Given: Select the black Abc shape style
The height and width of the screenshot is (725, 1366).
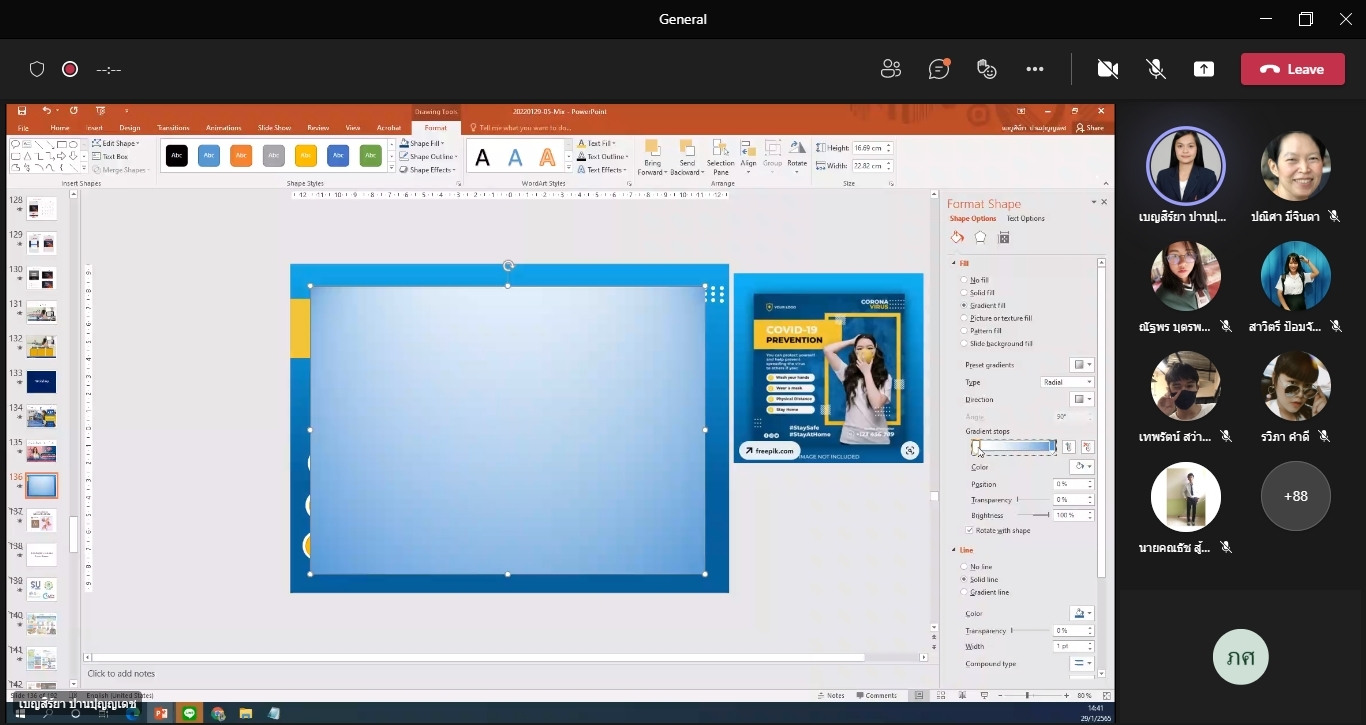Looking at the screenshot, I should [x=177, y=156].
